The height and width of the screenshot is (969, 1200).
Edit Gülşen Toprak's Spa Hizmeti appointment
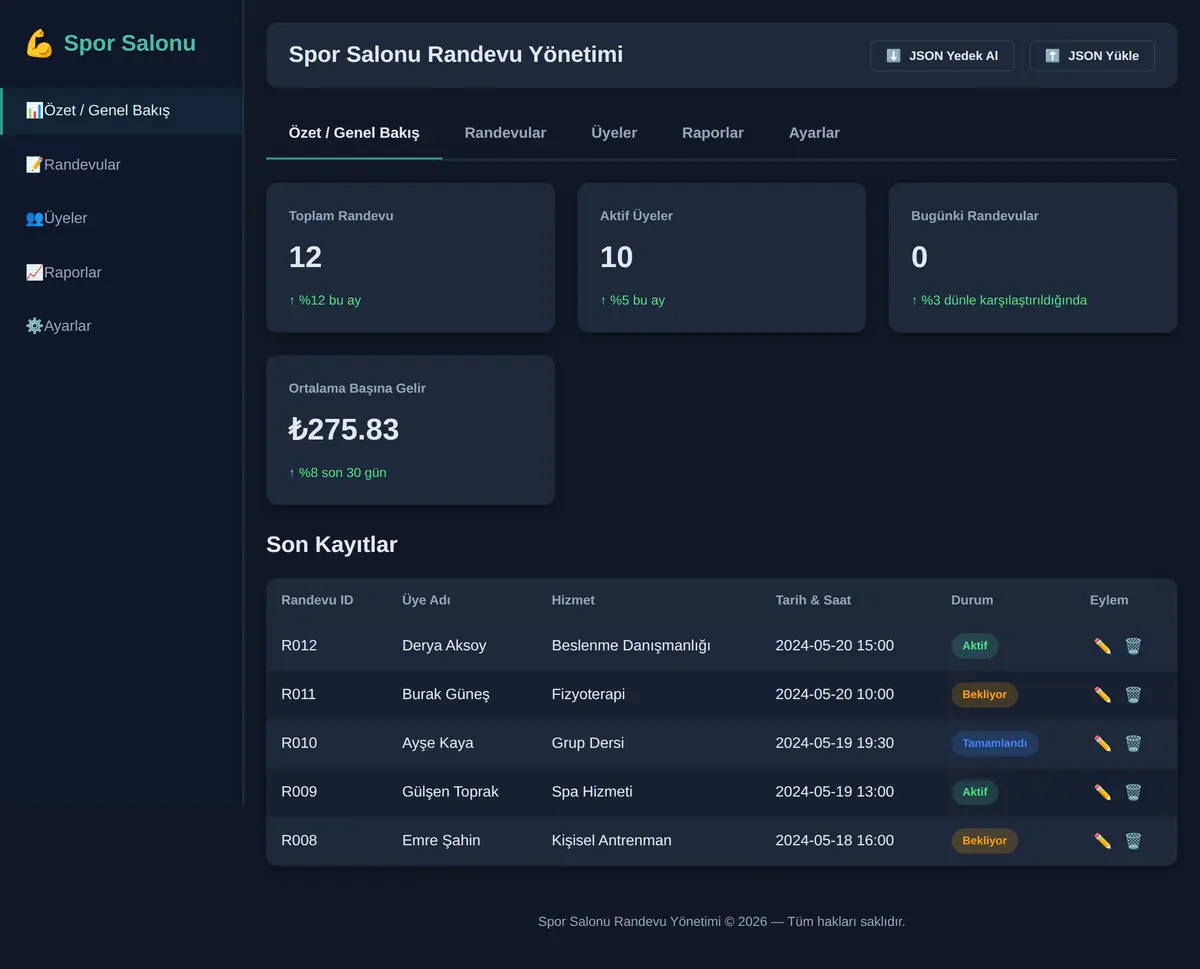(1103, 792)
